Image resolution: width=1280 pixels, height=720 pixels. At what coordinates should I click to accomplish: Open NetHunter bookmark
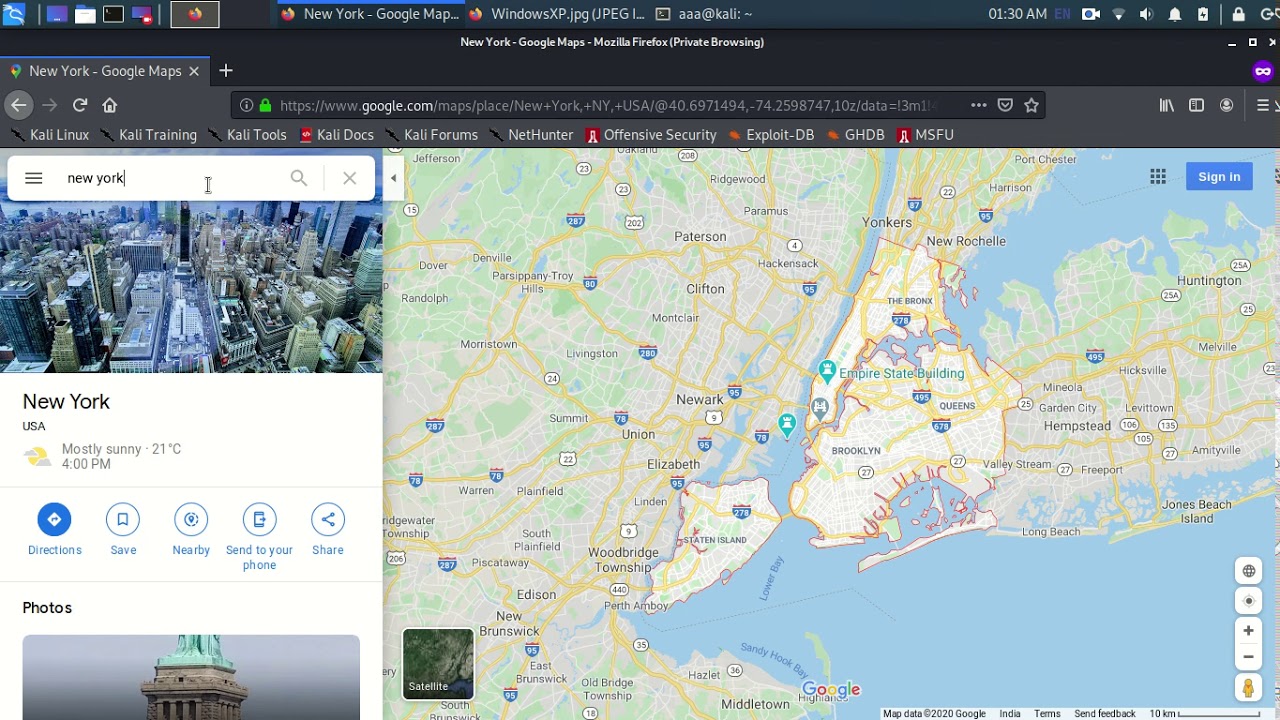coord(531,135)
